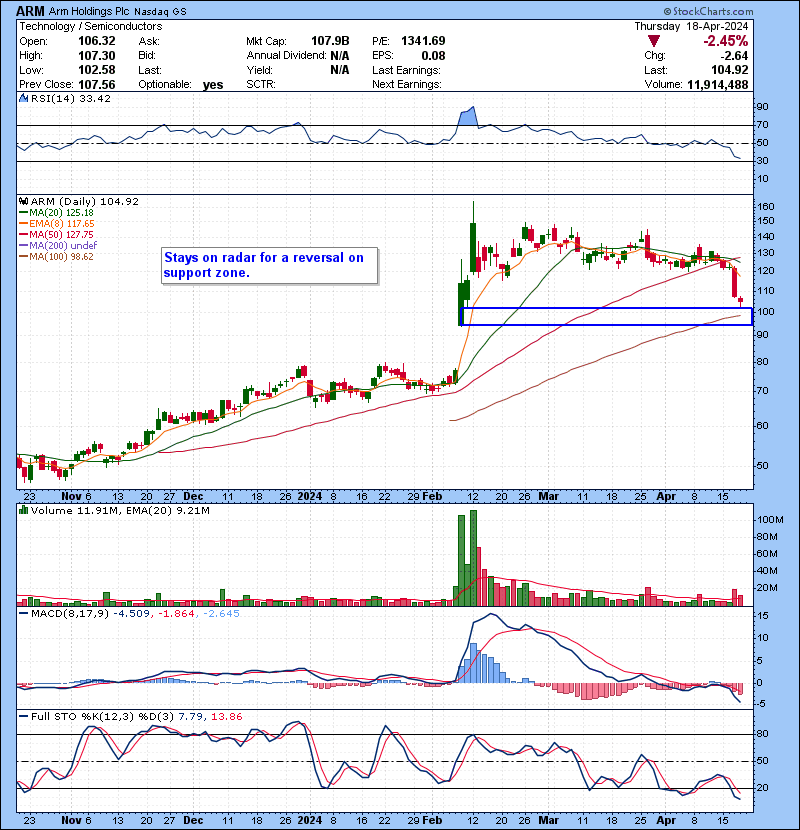The height and width of the screenshot is (830, 800).
Task: Click the ARM ticker symbol in header
Action: tap(31, 9)
